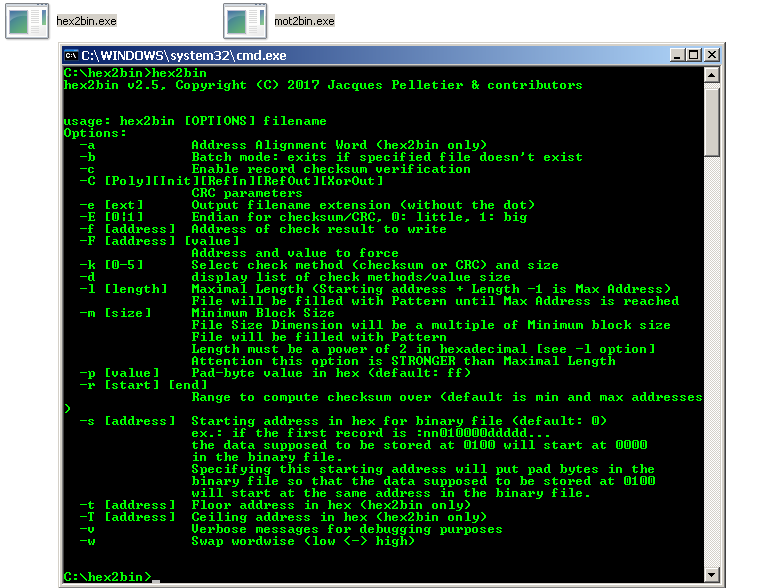Click 'Range to compute checksum over' line
Screen dimensions: 777x588
(446, 397)
